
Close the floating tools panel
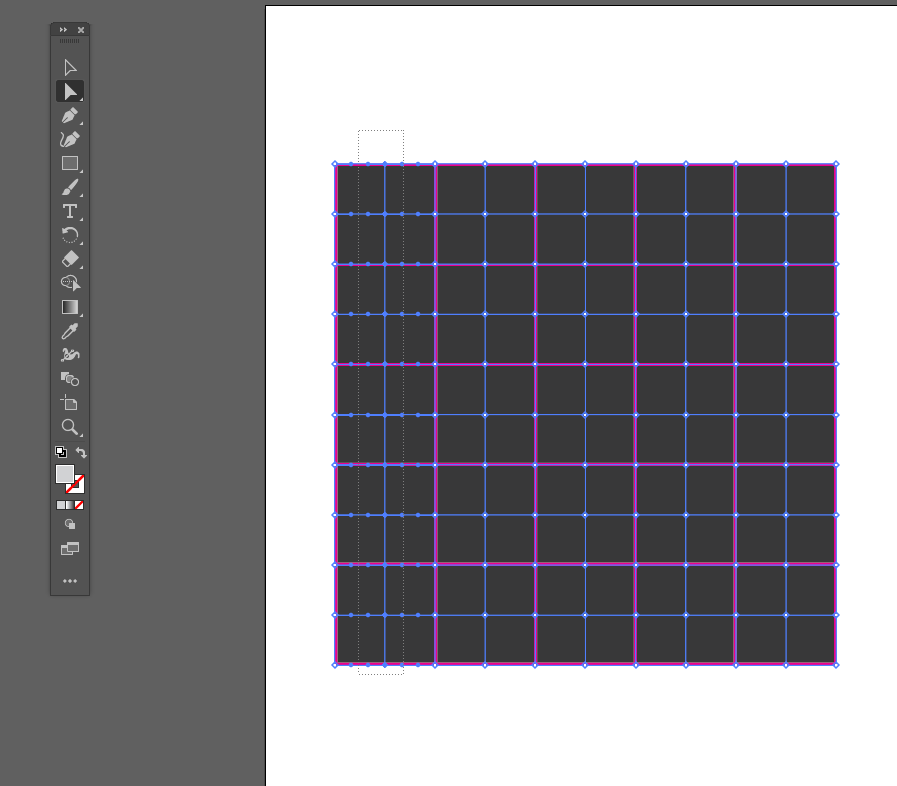click(81, 30)
